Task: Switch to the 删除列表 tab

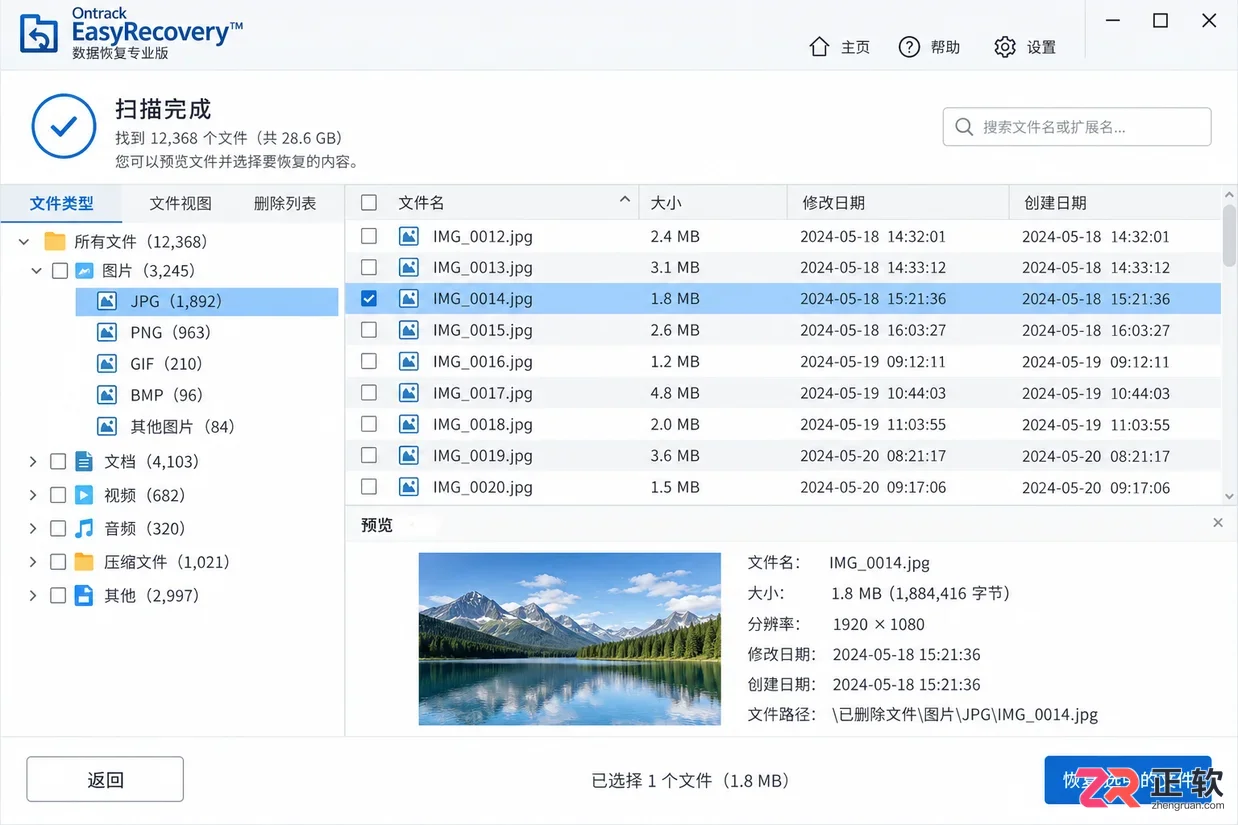Action: tap(285, 203)
